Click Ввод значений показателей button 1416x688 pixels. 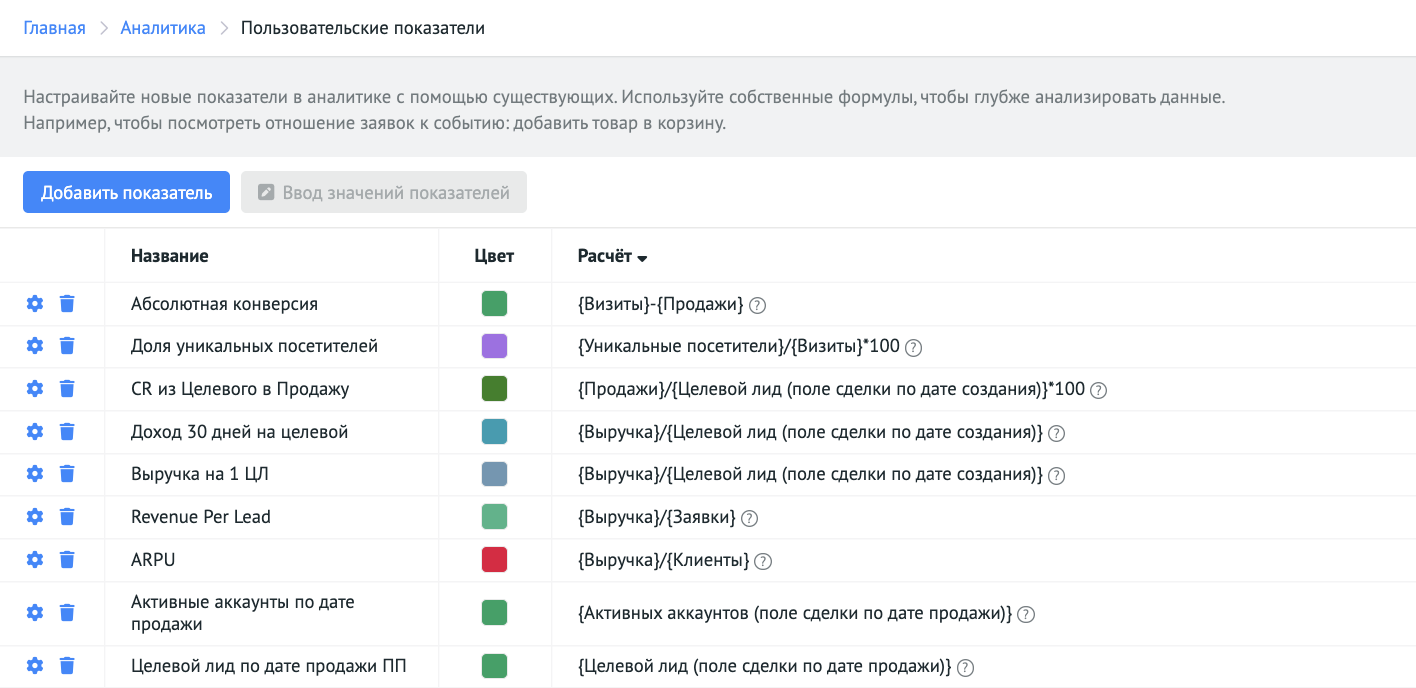pyautogui.click(x=384, y=193)
